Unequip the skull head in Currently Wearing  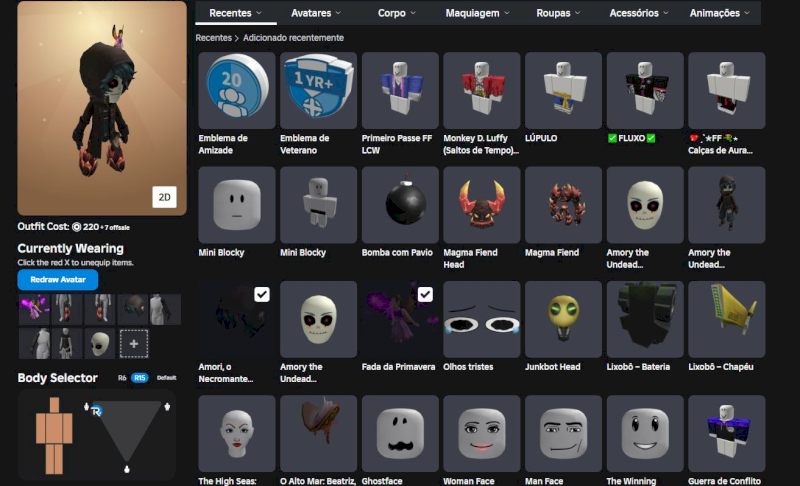point(99,344)
